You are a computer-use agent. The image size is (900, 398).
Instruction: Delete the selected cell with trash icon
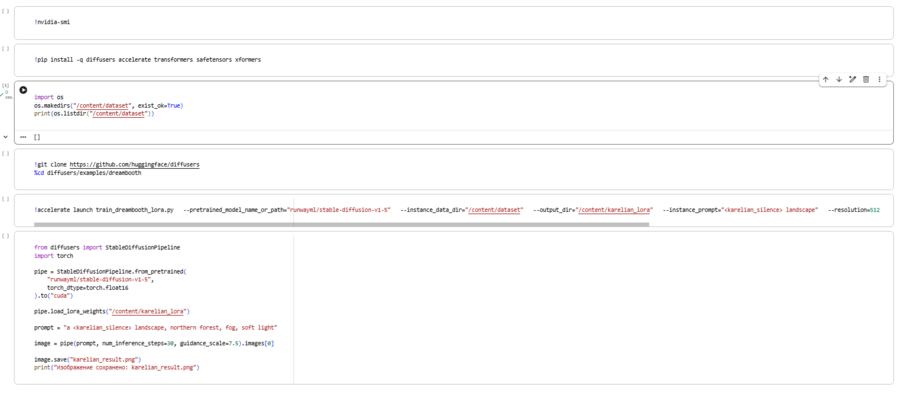(x=866, y=80)
